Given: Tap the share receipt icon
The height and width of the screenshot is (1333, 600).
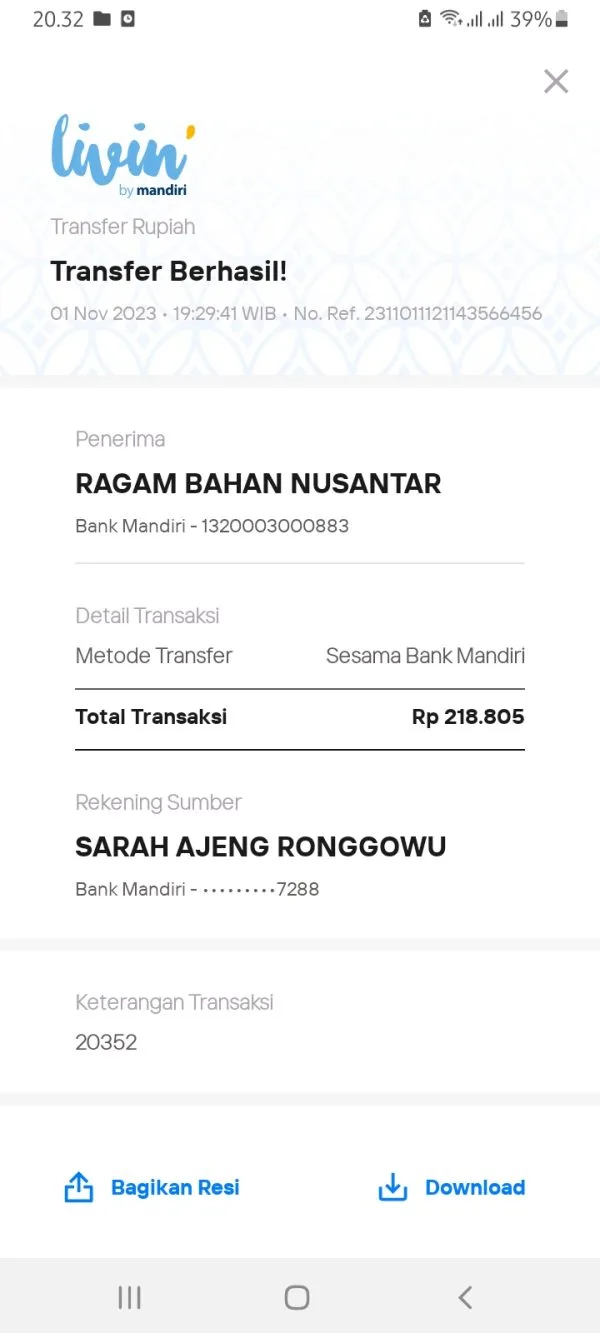Looking at the screenshot, I should [79, 1187].
